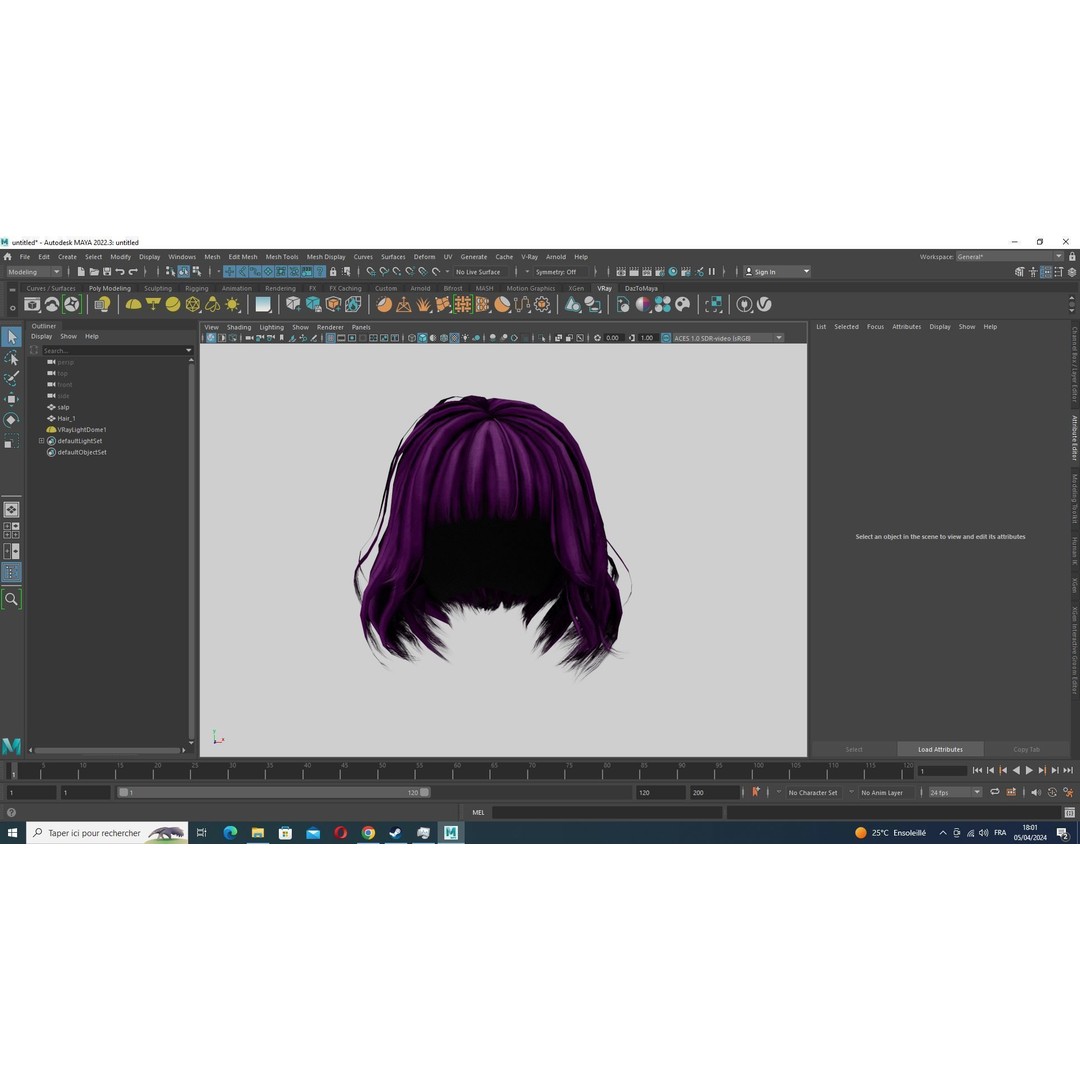Click the Select button in Attribute Editor
Screen dimensions: 1080x1080
coord(854,749)
